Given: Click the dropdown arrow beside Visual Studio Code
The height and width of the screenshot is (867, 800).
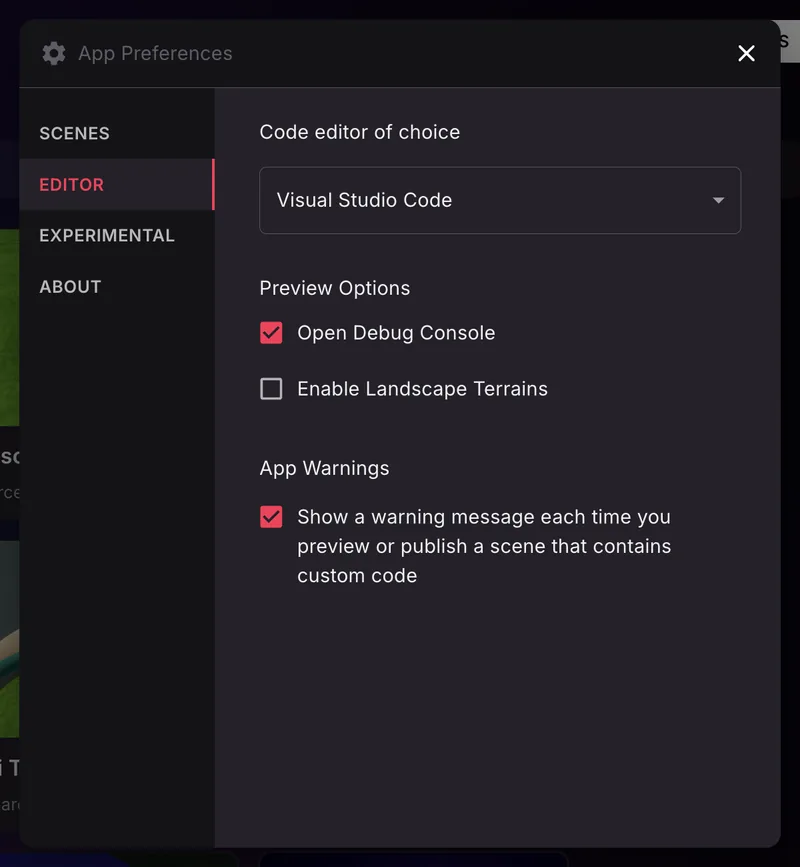Looking at the screenshot, I should [718, 200].
